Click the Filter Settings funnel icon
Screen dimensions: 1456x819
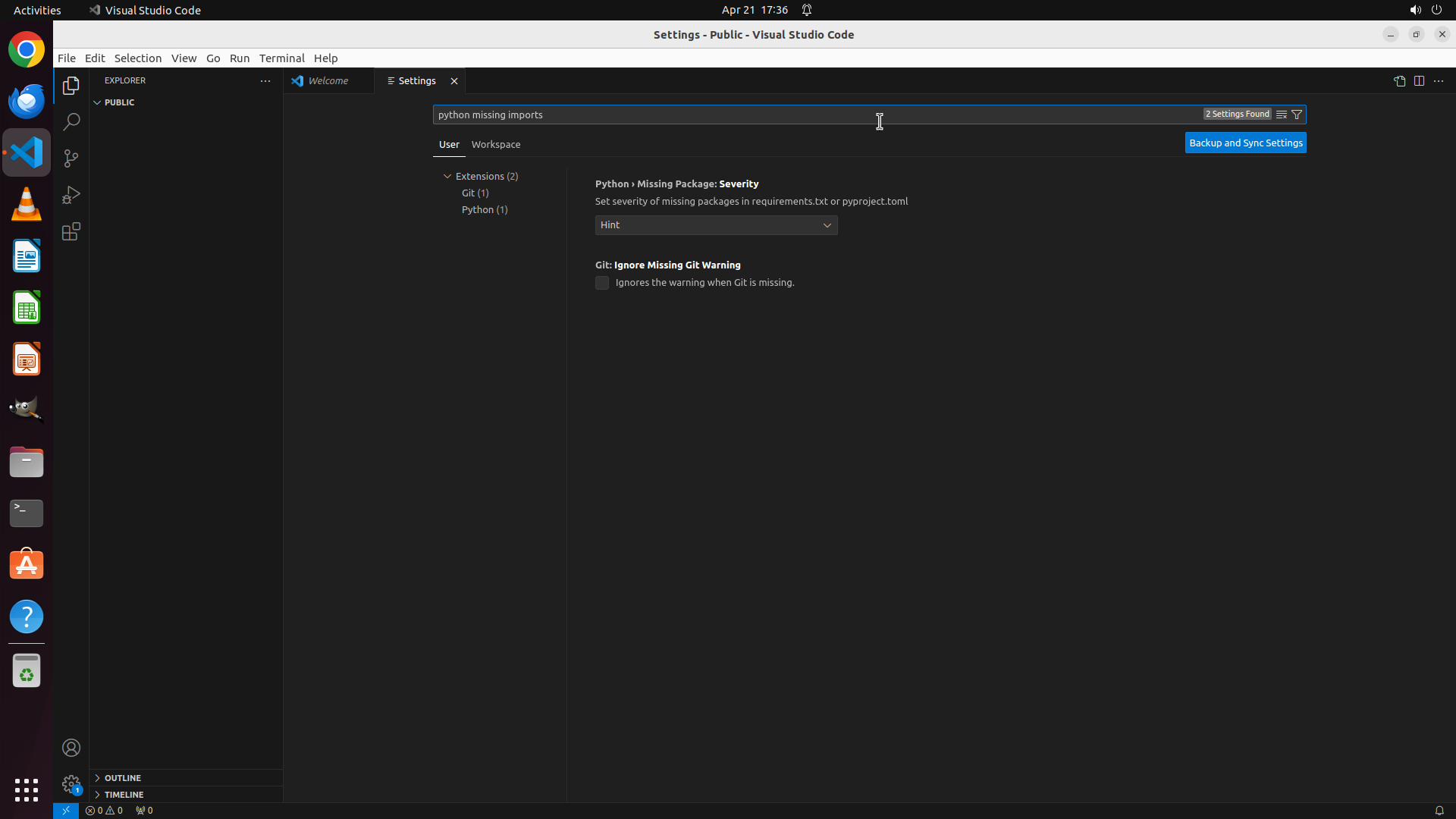1297,115
